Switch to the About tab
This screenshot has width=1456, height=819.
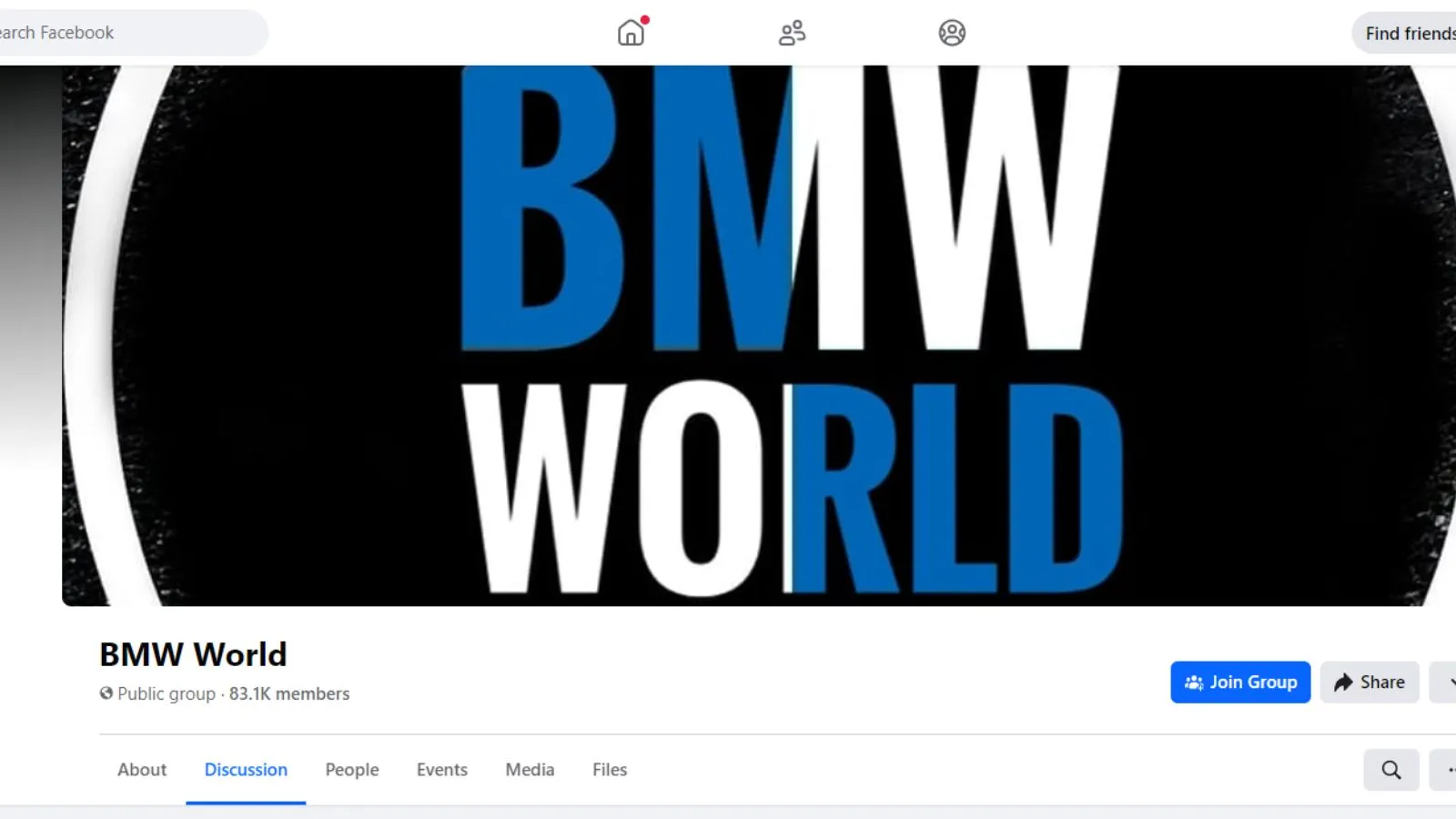point(142,770)
